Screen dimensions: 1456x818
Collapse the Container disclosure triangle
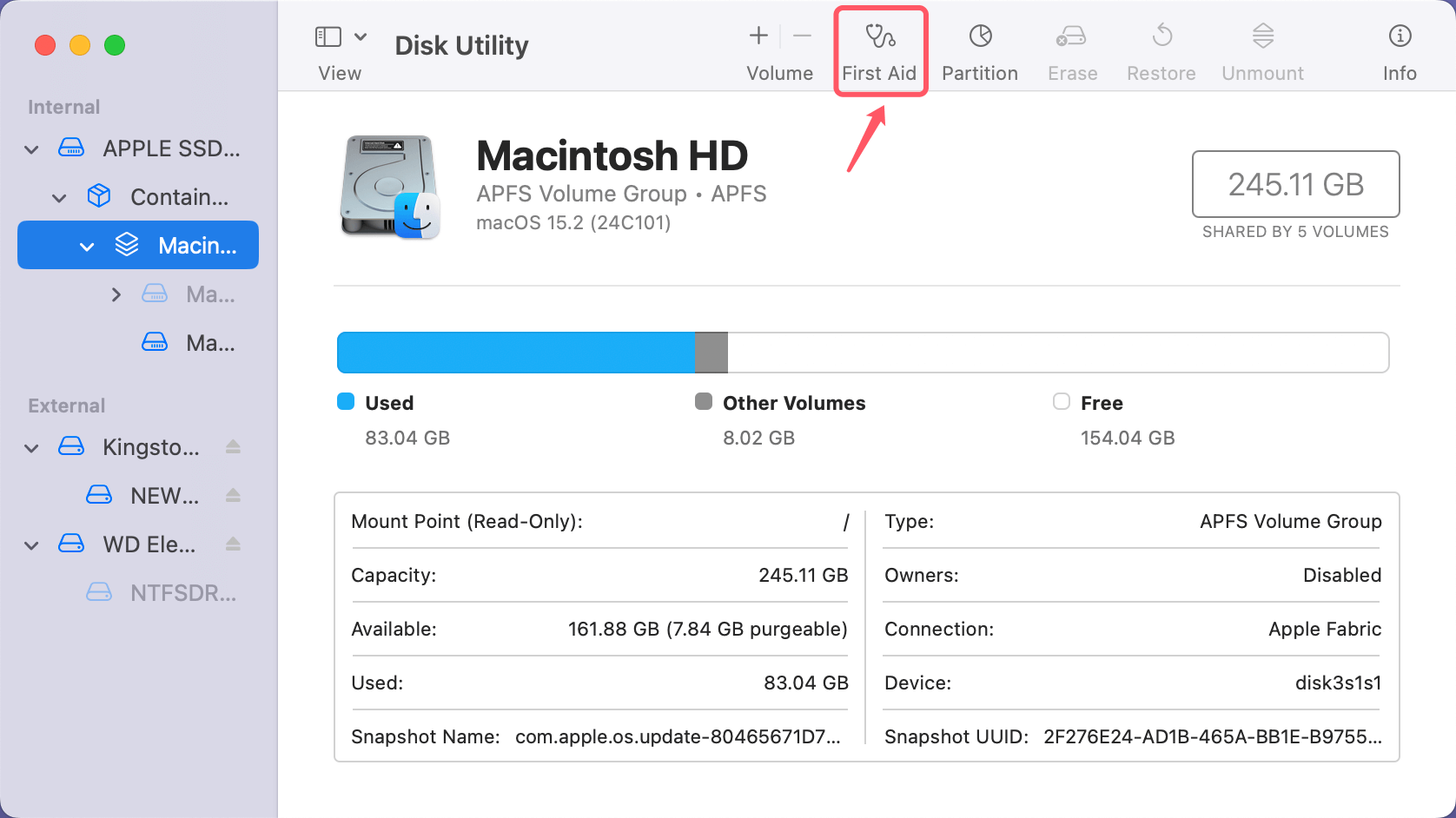(x=59, y=197)
